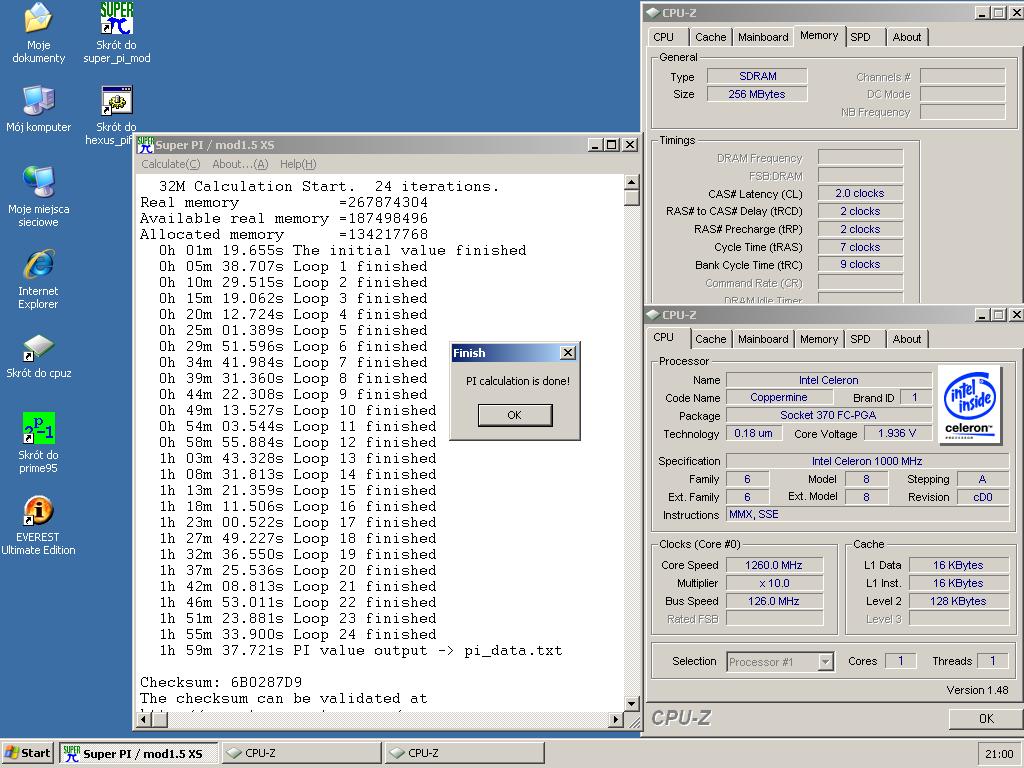The width and height of the screenshot is (1024, 768).
Task: Click the Intel Inside Celeron logo
Action: [970, 406]
